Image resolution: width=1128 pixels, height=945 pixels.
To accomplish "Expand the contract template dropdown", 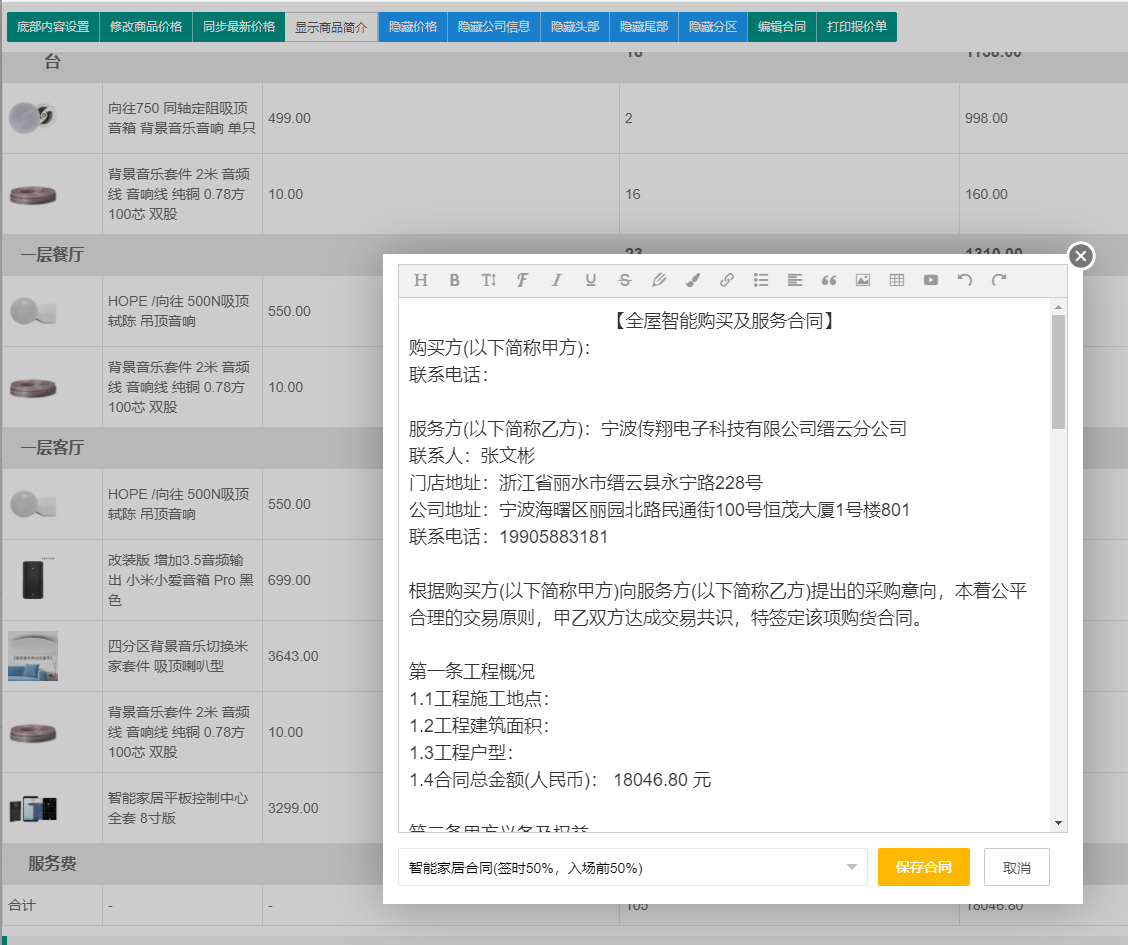I will [632, 867].
